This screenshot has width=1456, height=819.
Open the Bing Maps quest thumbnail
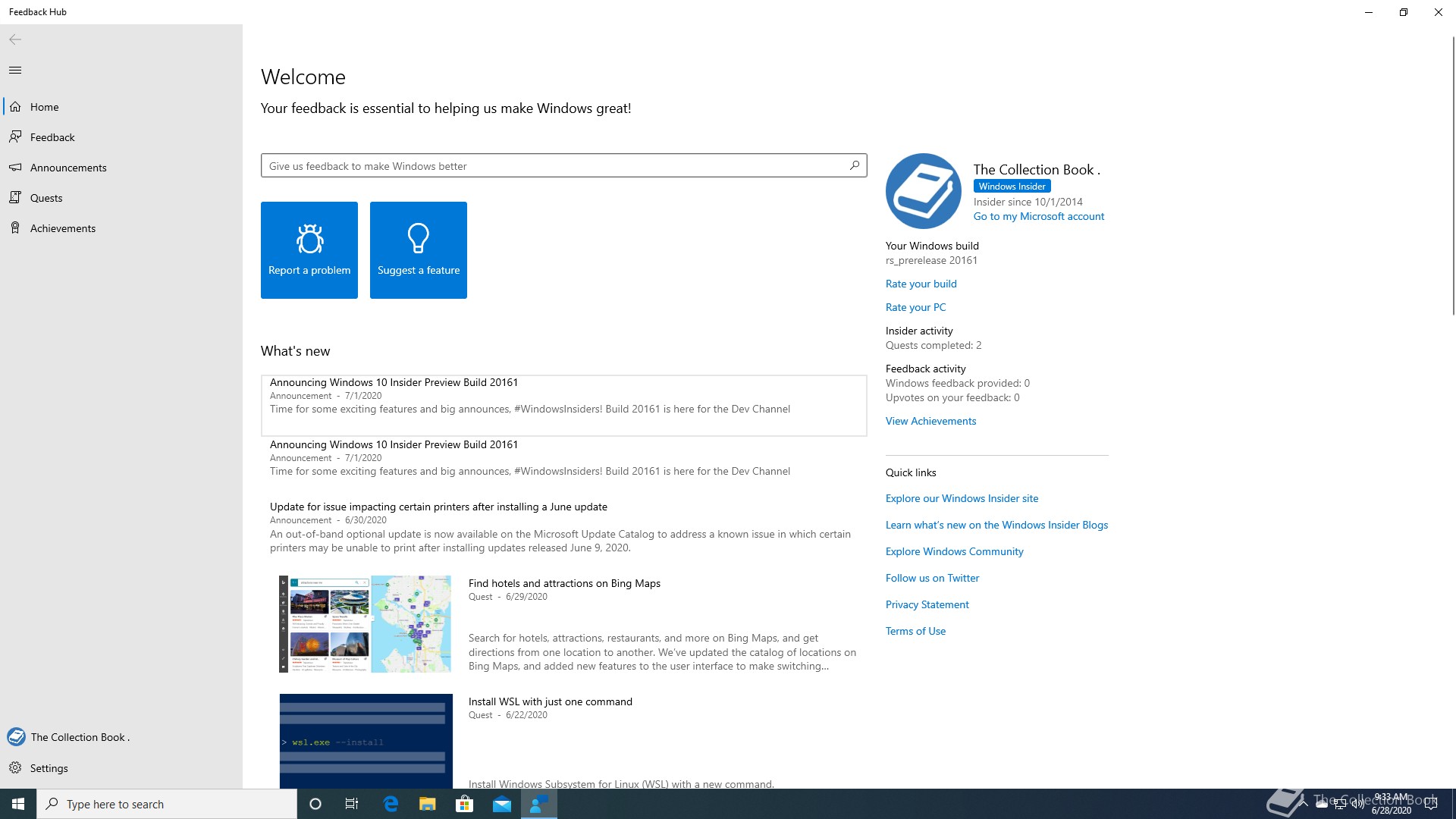pos(366,624)
